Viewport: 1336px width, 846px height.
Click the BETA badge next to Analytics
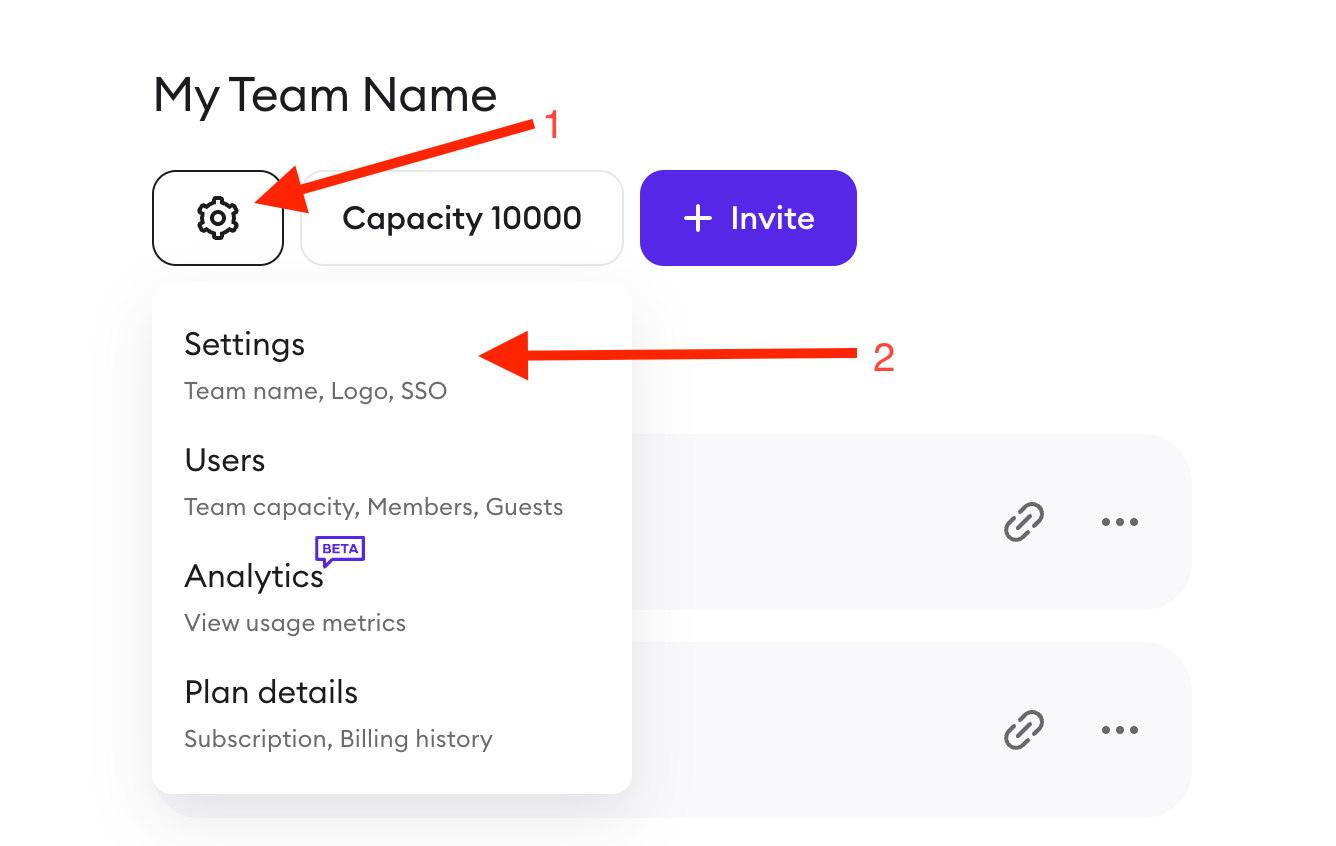[x=340, y=549]
